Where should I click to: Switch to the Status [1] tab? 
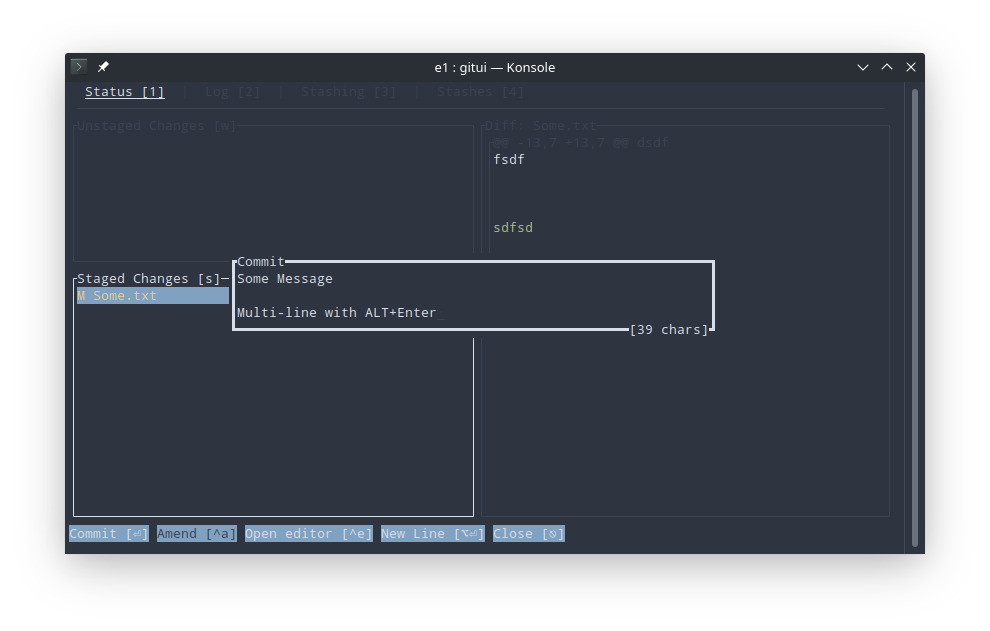(124, 92)
